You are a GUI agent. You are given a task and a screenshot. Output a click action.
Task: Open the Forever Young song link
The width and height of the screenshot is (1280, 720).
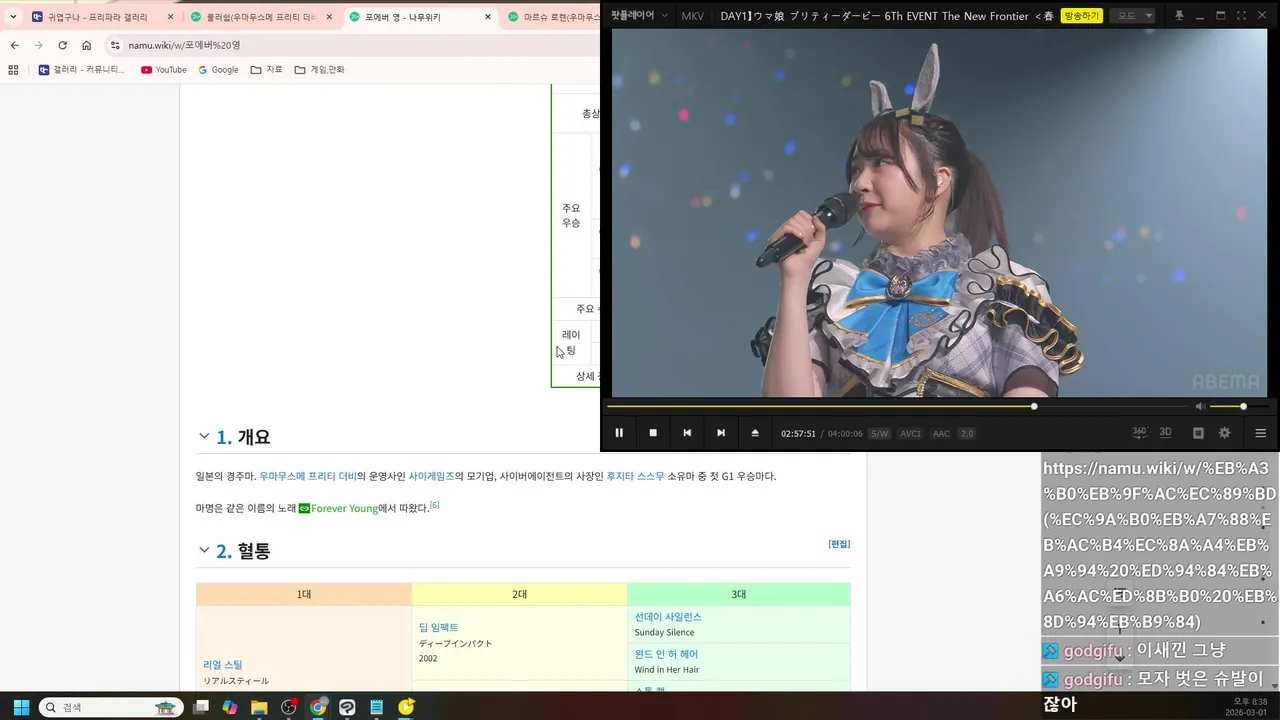(x=338, y=508)
